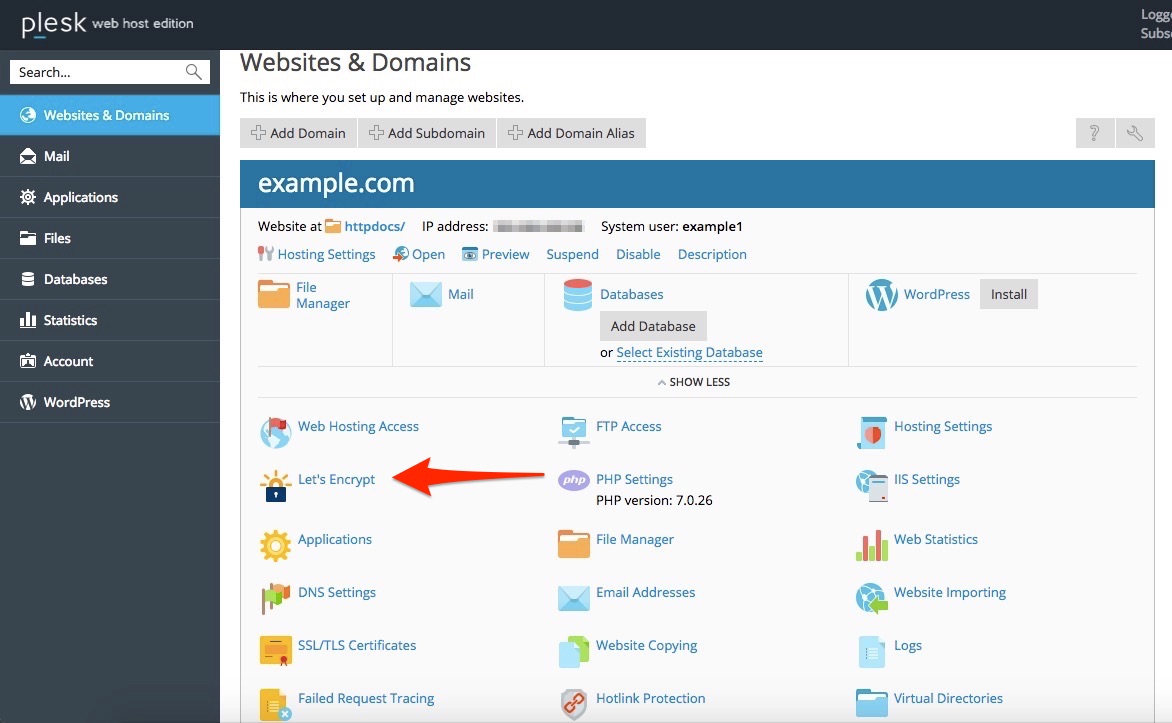1172x723 pixels.
Task: Click the Let's Encrypt padlock icon
Action: pos(275,486)
